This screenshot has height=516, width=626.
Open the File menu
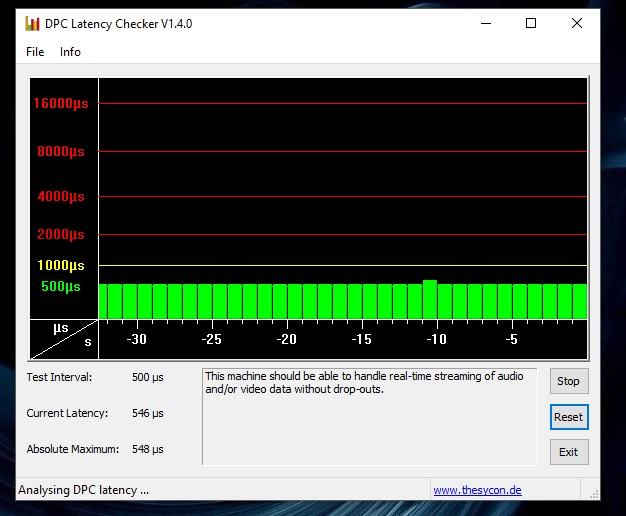35,52
